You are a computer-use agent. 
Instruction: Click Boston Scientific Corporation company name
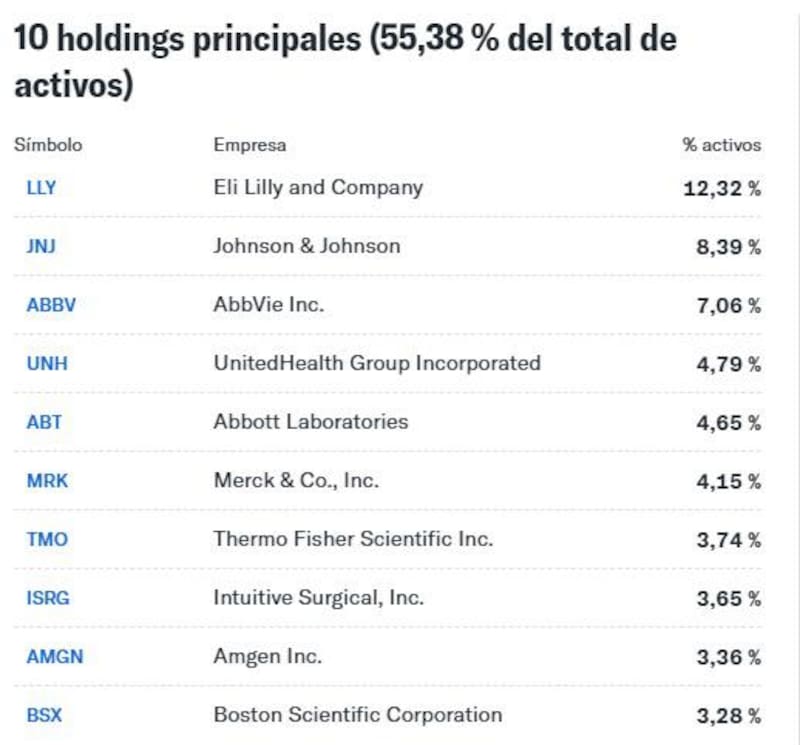tap(357, 716)
